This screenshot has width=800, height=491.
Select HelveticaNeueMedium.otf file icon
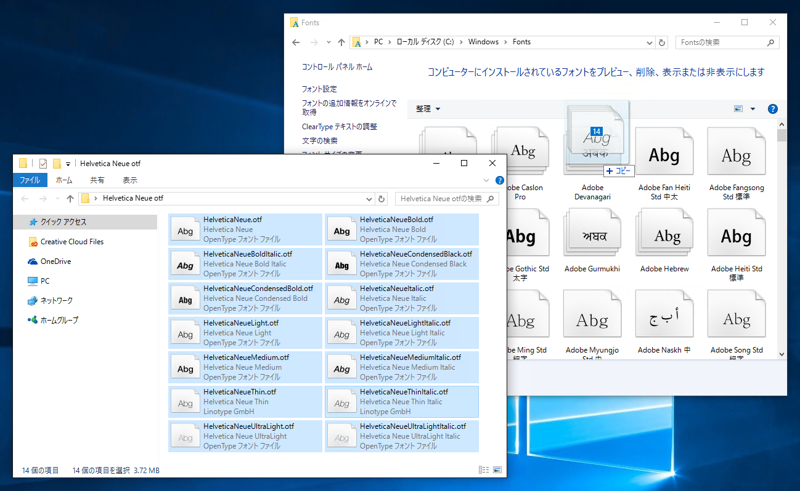[x=185, y=369]
